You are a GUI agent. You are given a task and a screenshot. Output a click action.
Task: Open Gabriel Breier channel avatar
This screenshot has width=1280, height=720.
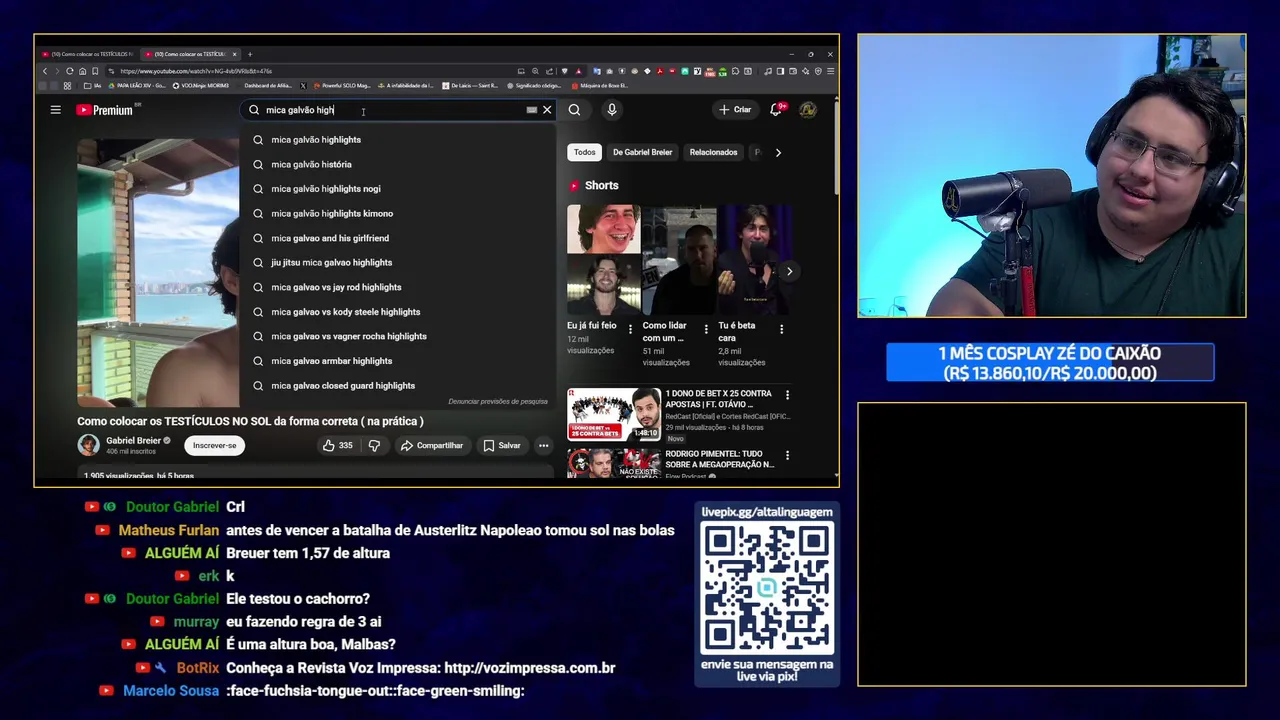tap(89, 445)
